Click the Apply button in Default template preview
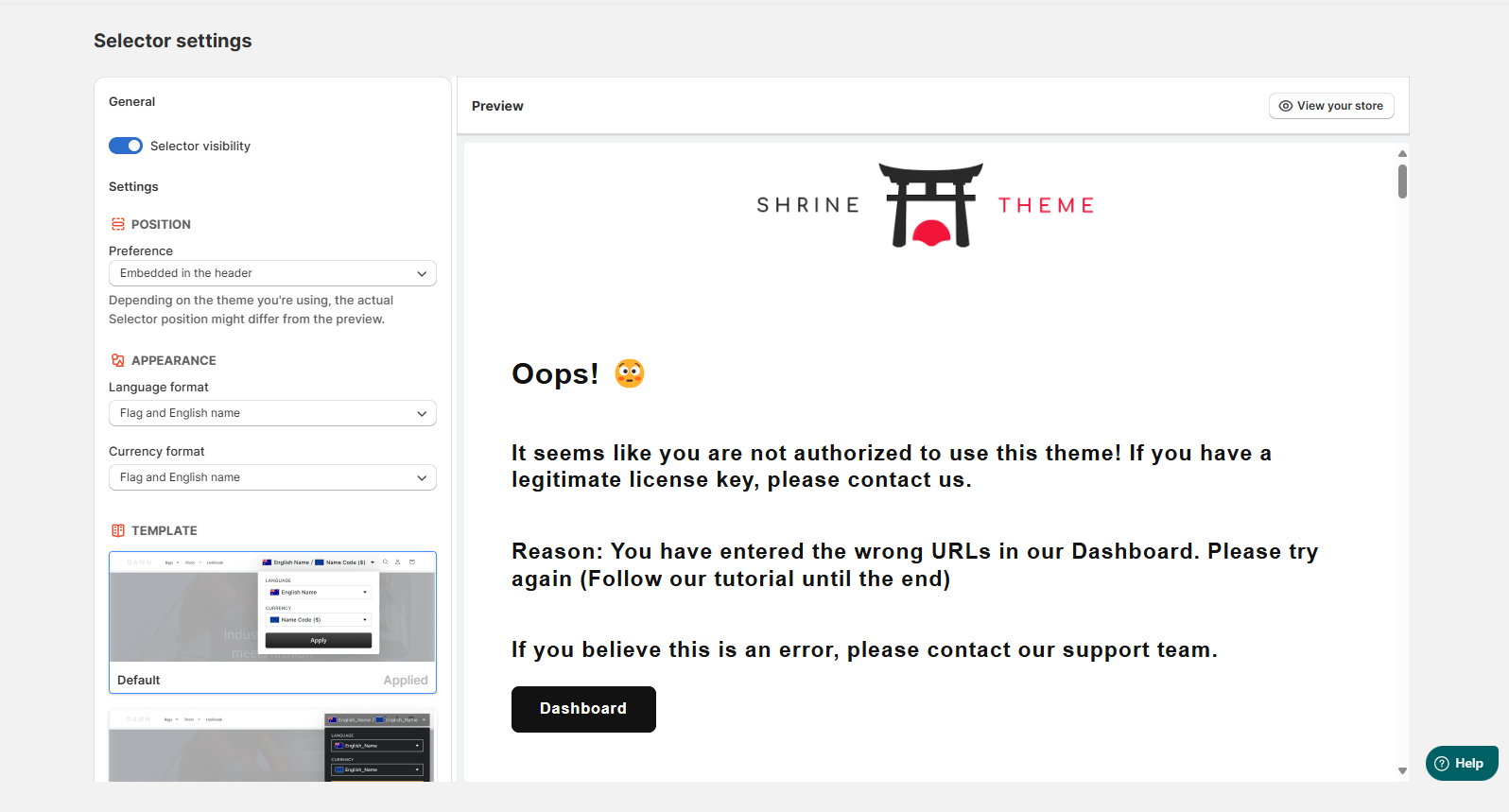 (319, 640)
